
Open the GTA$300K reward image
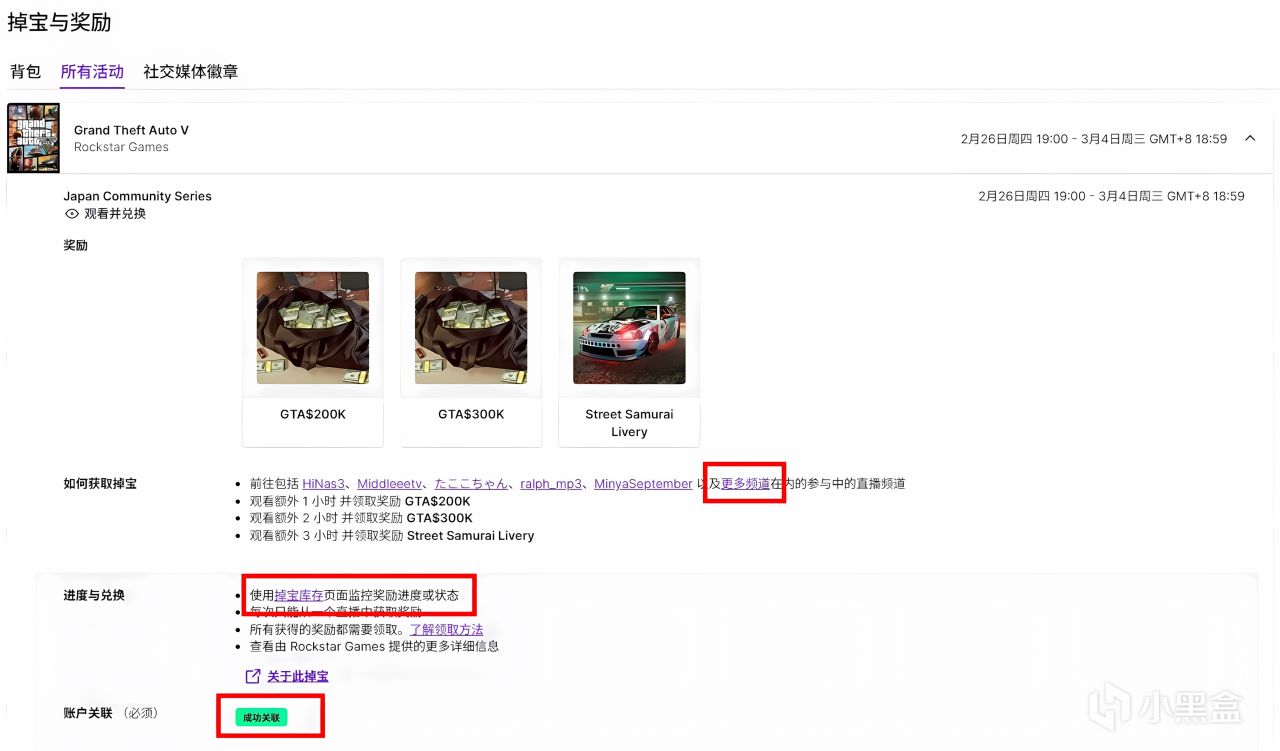(471, 328)
